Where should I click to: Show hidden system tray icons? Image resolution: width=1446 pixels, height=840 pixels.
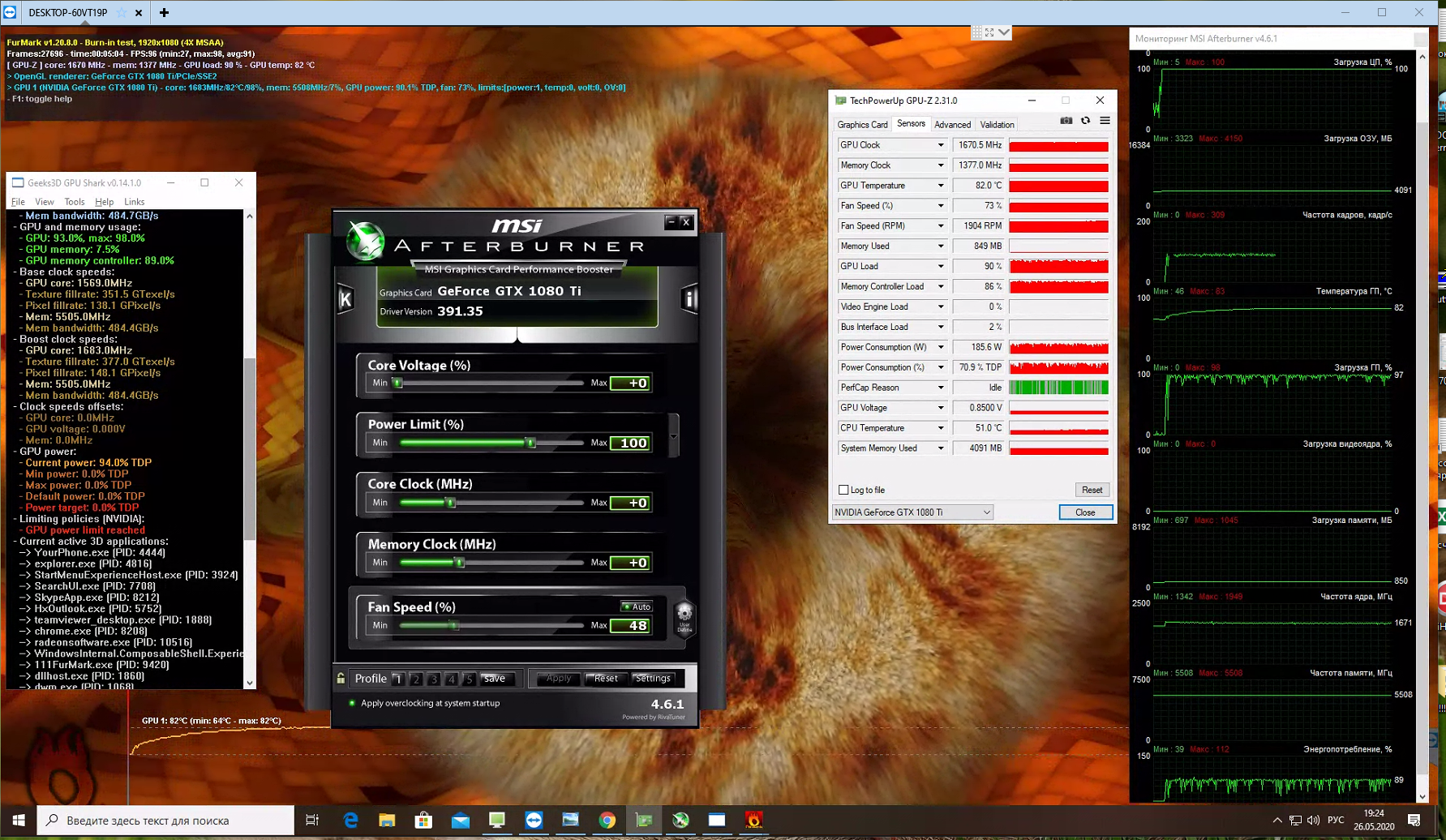coord(1277,821)
